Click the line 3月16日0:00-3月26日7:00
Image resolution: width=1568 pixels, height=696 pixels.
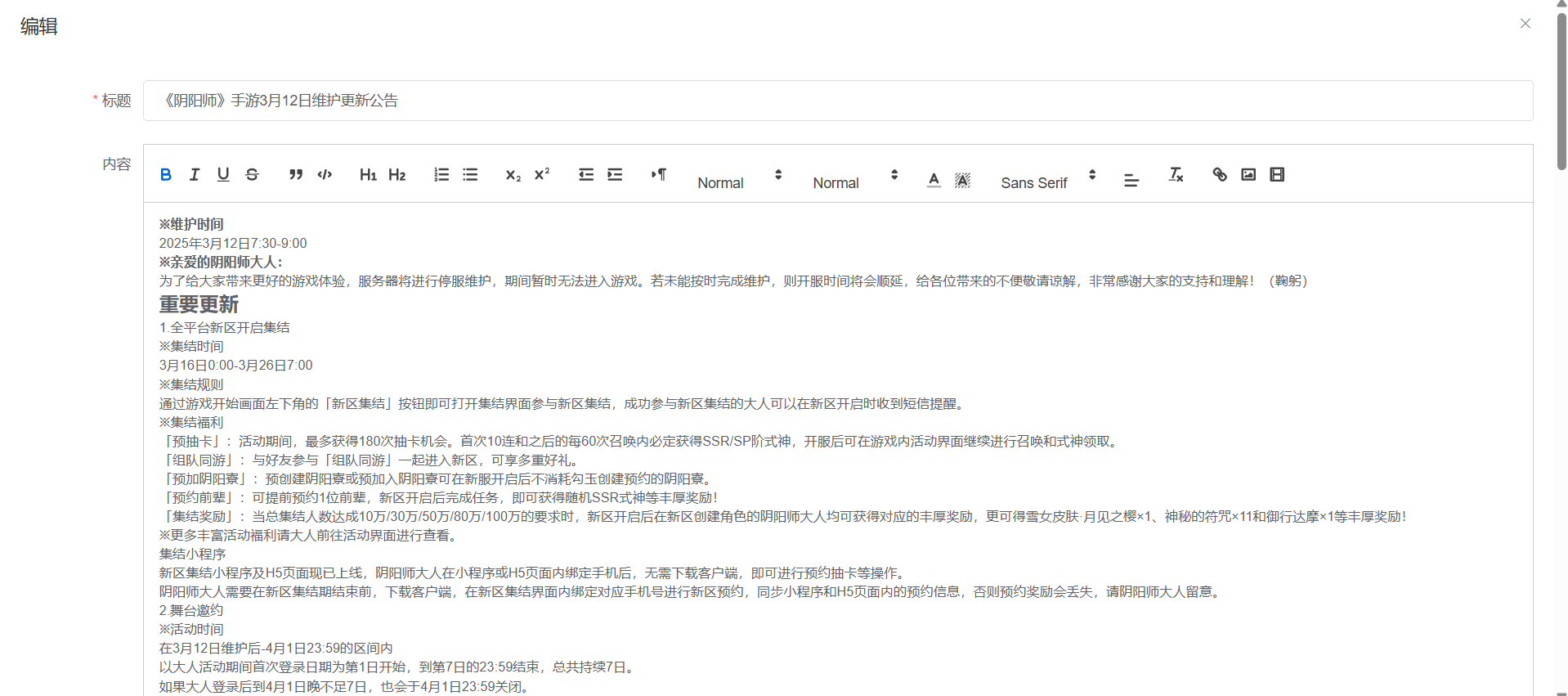point(235,365)
